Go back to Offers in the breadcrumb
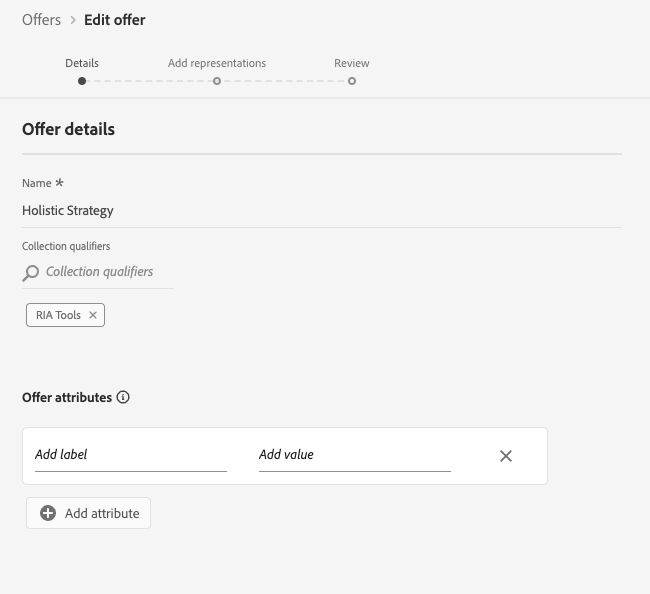This screenshot has height=594, width=650. tap(41, 20)
